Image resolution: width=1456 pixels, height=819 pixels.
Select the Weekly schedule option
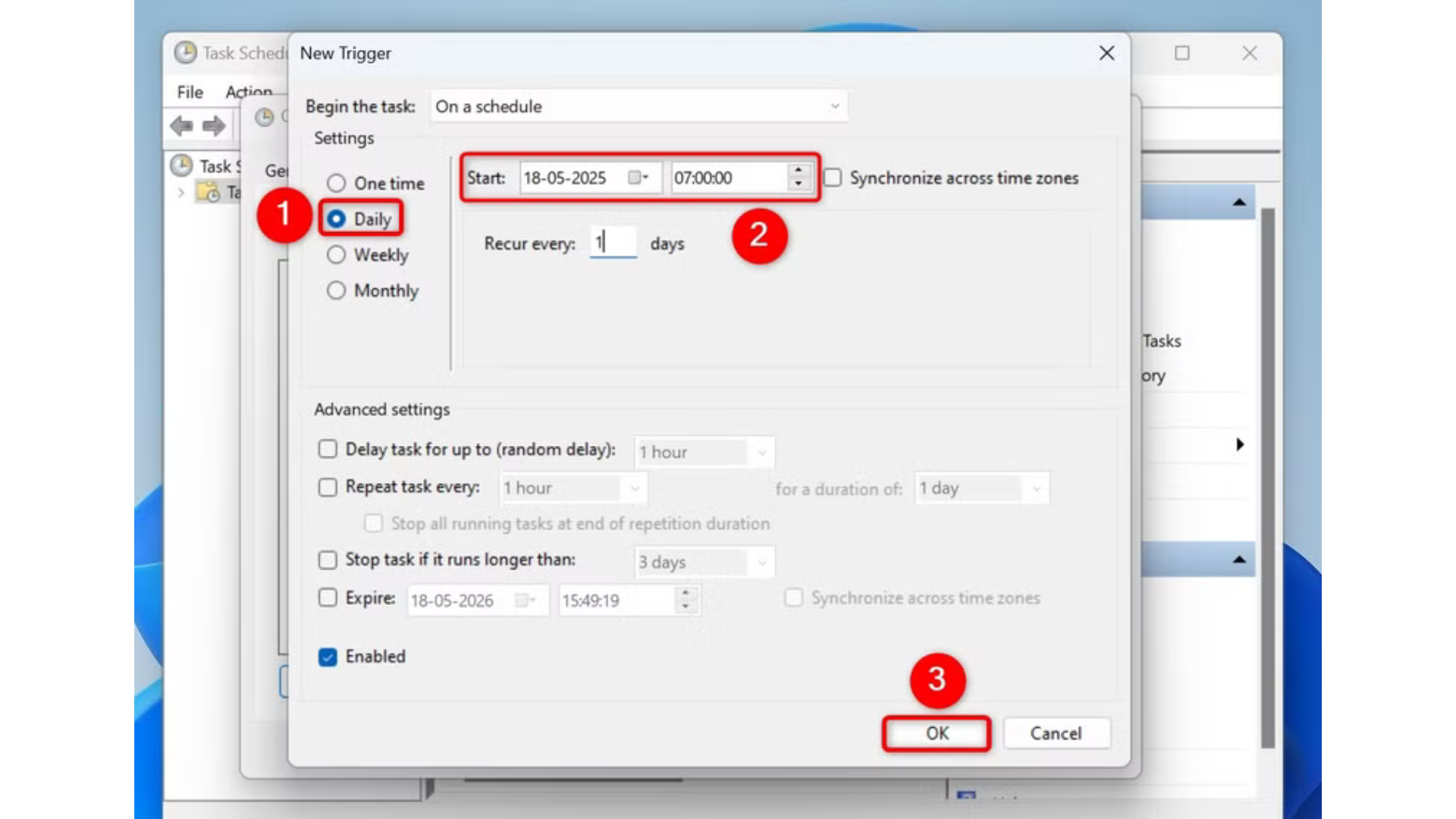pos(337,255)
